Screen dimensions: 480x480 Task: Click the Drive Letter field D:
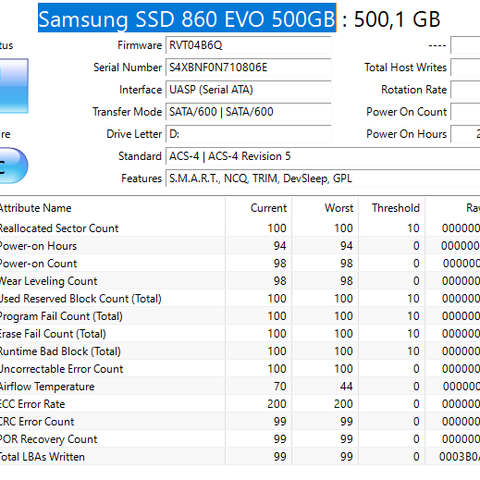[x=248, y=134]
